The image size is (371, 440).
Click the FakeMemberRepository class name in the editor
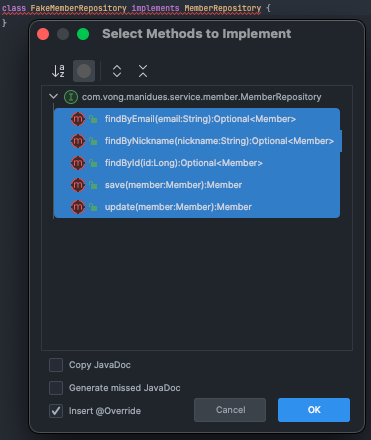pyautogui.click(x=78, y=8)
